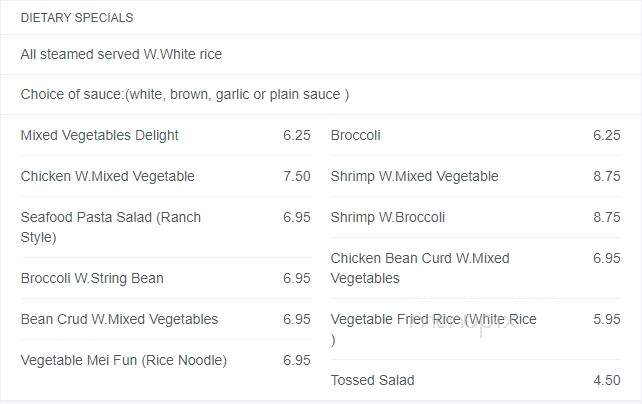This screenshot has width=642, height=404.
Task: Click the 5.95 price of Vegetable Fried Rice
Action: click(607, 319)
